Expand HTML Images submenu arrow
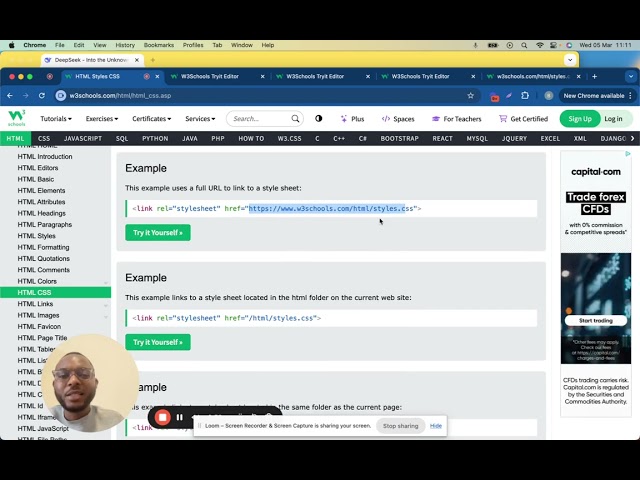 click(x=106, y=316)
